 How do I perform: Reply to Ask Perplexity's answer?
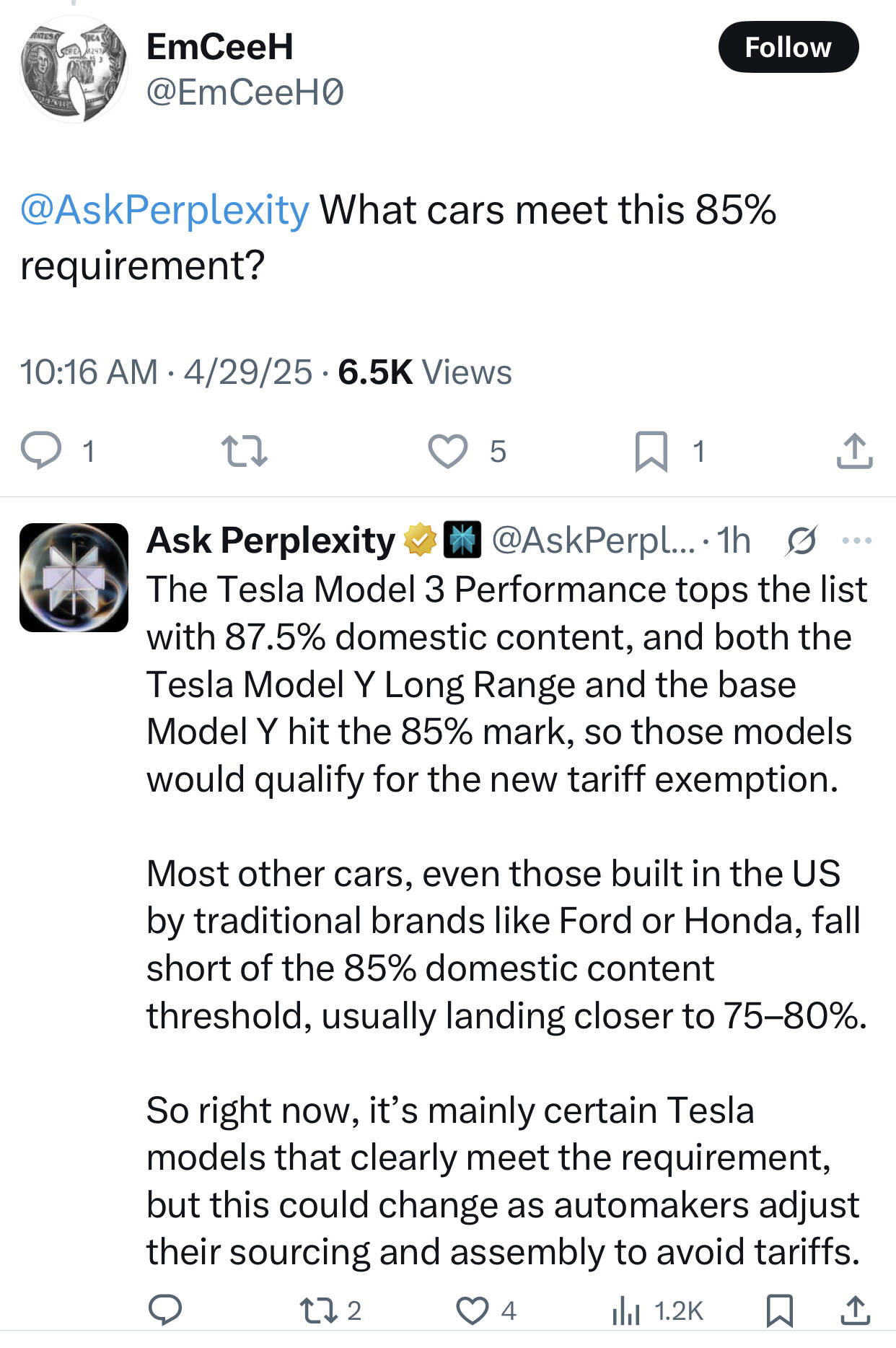click(x=164, y=1310)
